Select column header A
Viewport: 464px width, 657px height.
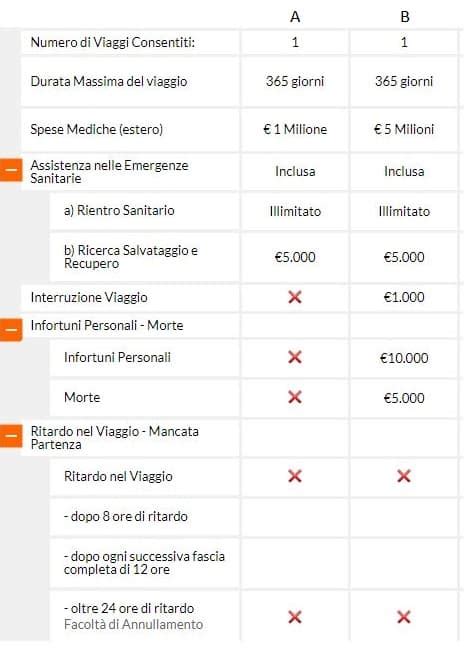click(295, 17)
